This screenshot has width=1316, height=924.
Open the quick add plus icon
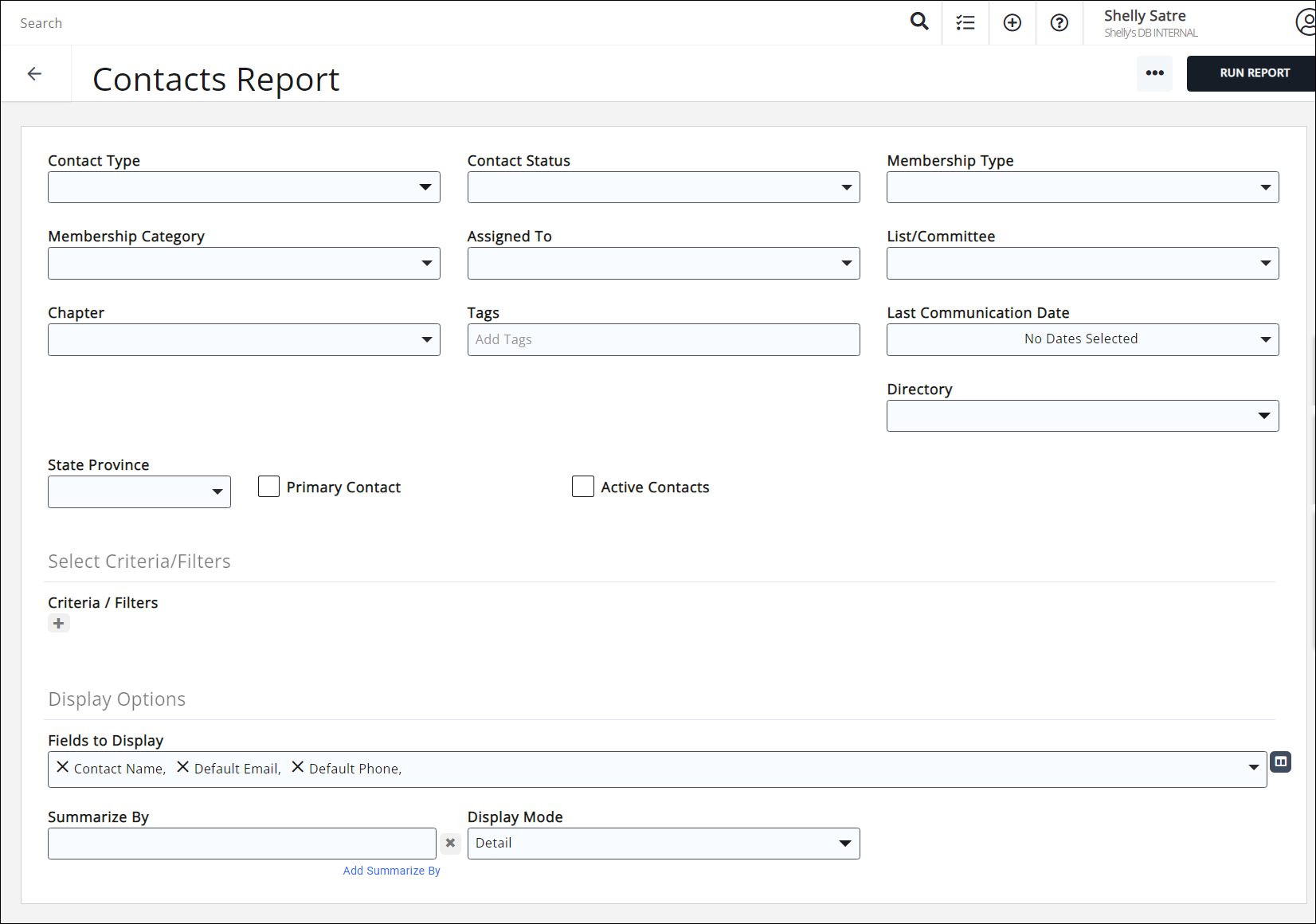pyautogui.click(x=1012, y=22)
